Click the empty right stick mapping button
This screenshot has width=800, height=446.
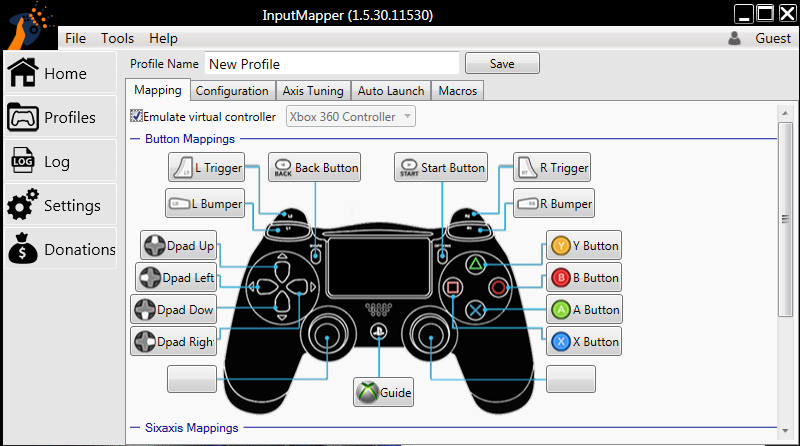571,379
